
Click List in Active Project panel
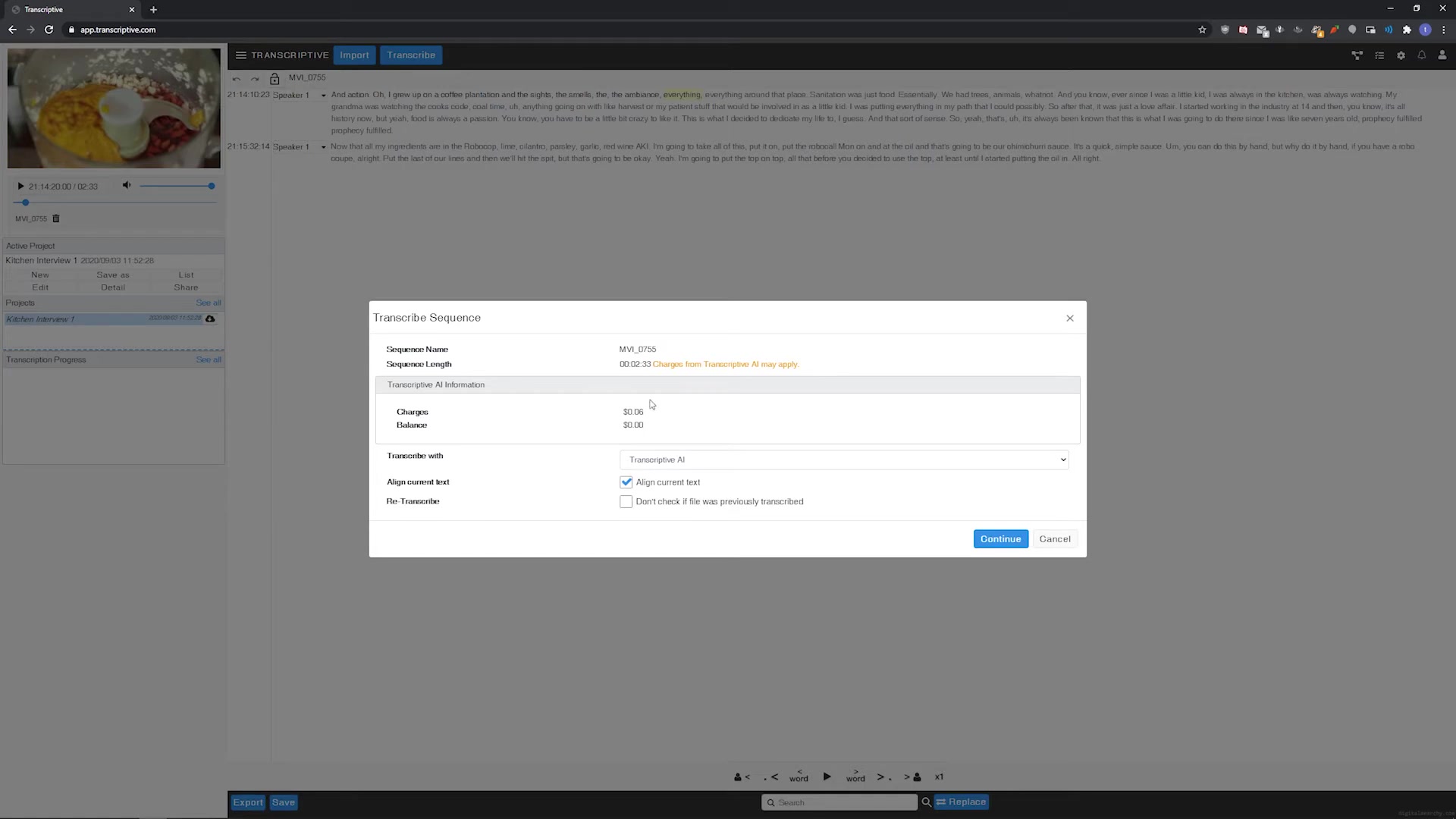point(186,275)
